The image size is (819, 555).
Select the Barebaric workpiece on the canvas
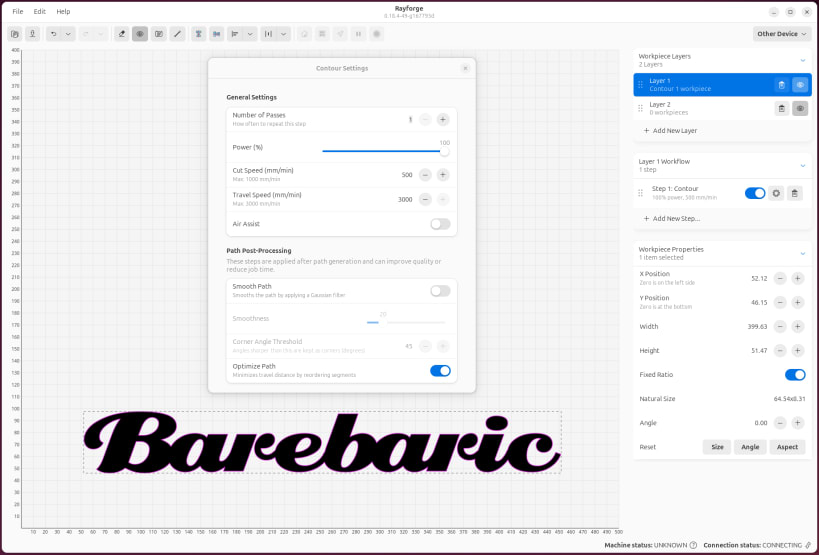pos(322,443)
